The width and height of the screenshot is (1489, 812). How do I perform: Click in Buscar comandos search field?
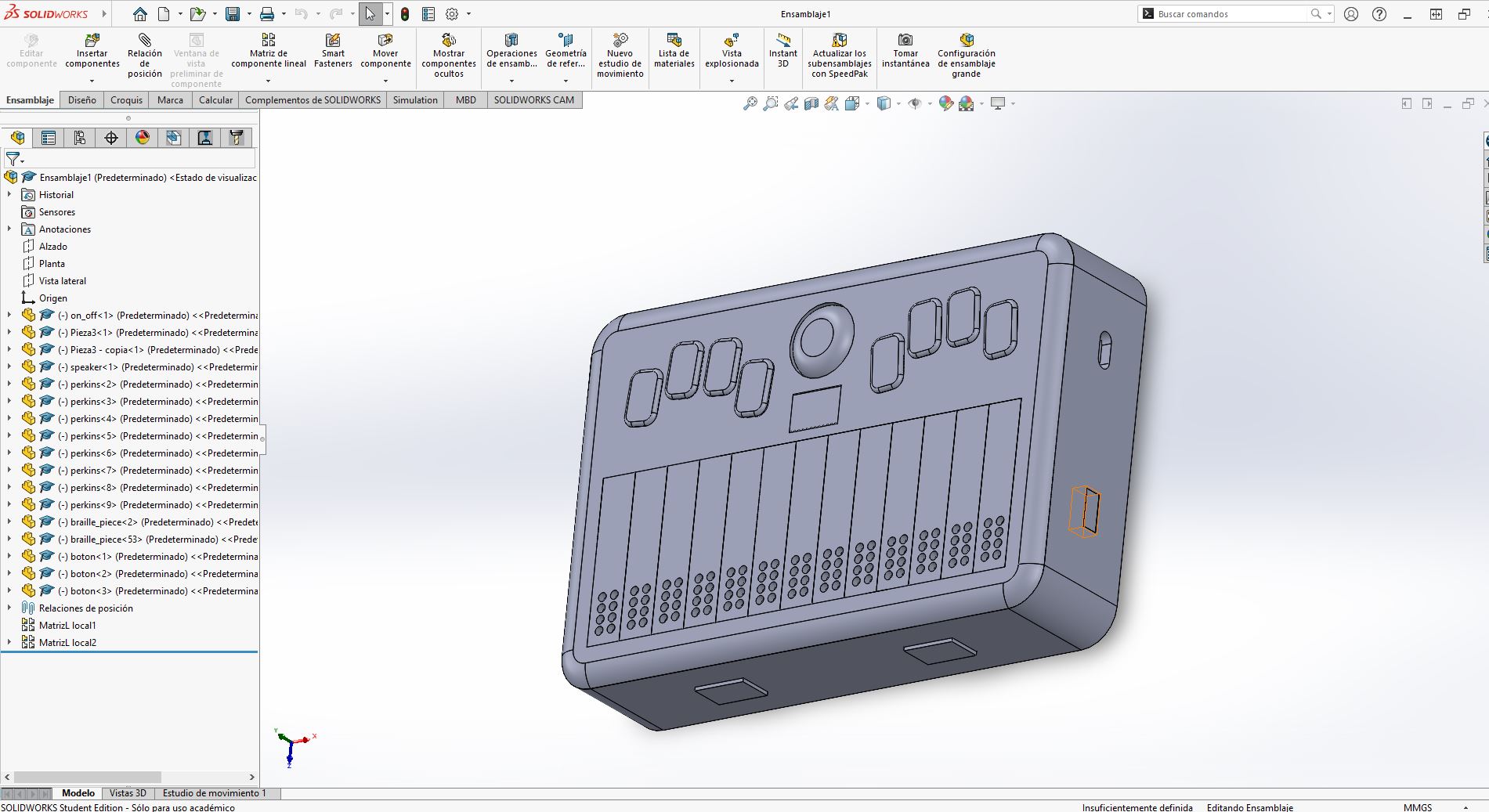tap(1230, 14)
